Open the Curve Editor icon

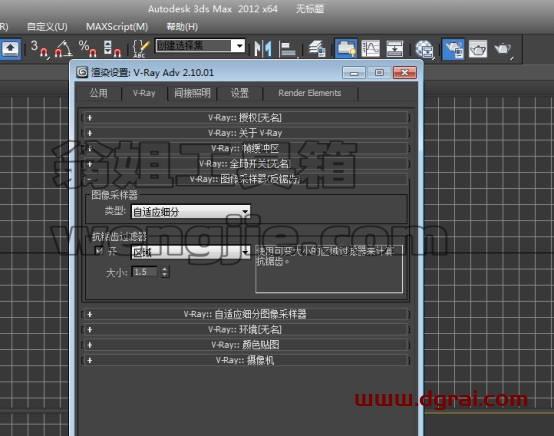click(x=370, y=48)
